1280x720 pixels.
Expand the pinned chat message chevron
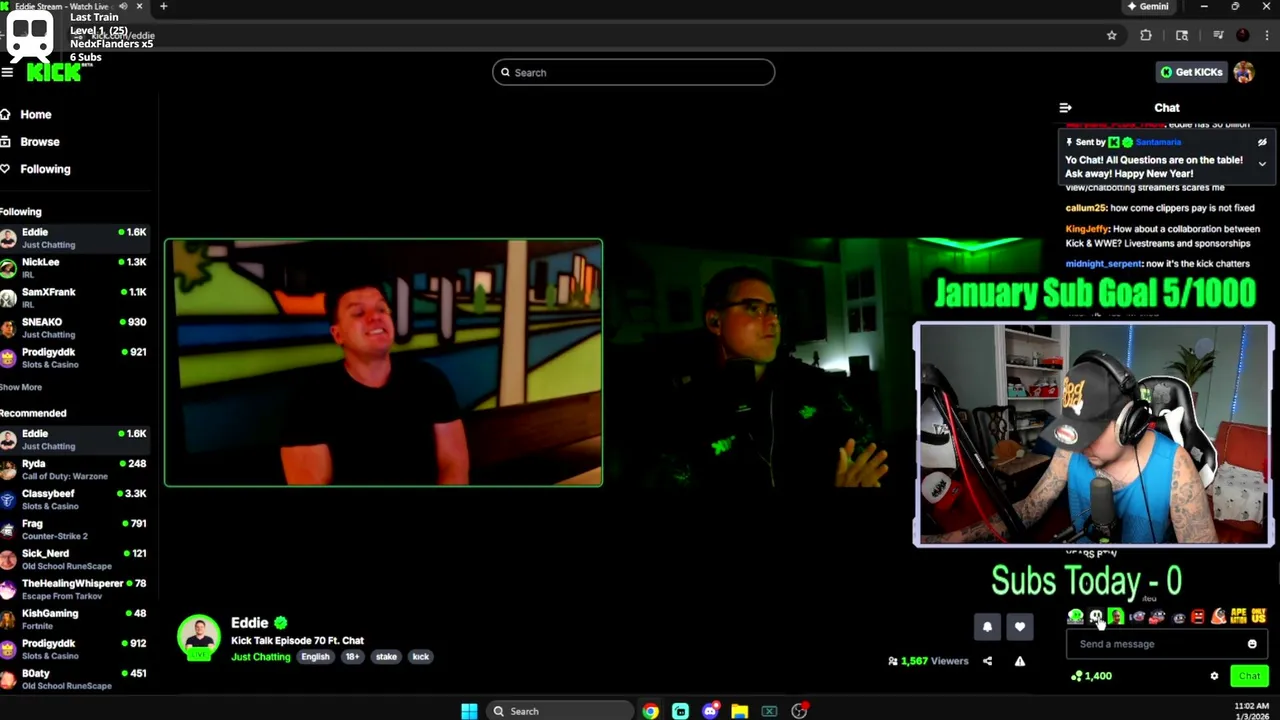coord(1262,163)
